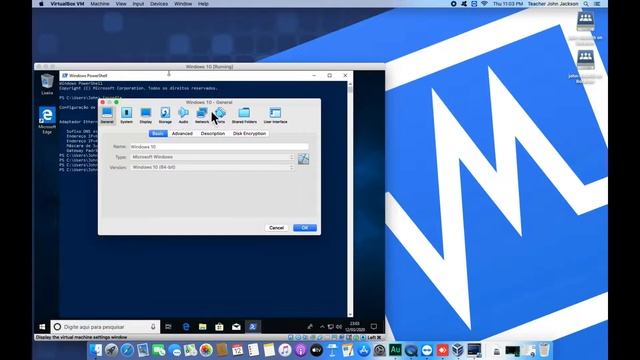
Task: Click user name Teacher John Jackson
Action: click(x=553, y=4)
